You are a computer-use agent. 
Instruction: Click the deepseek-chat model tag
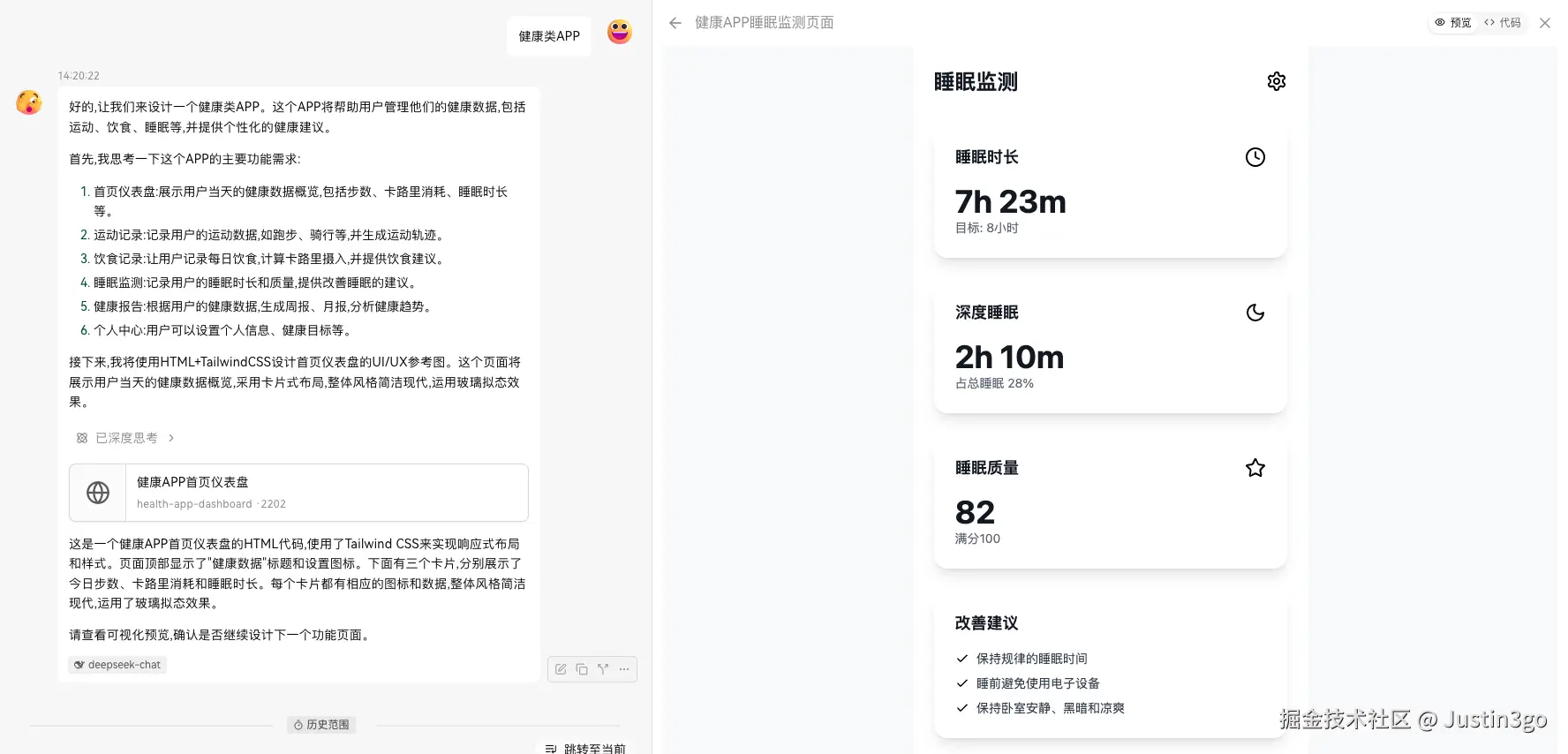point(117,665)
